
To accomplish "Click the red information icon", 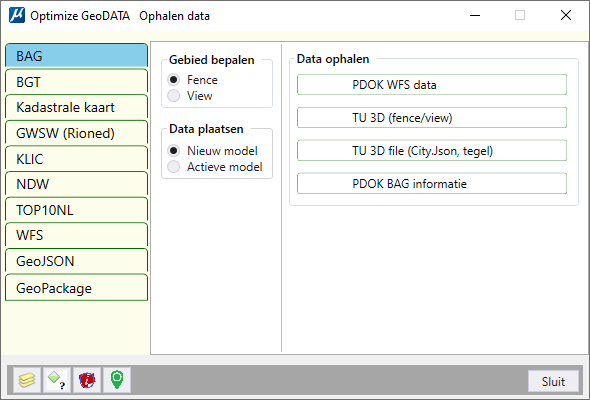I will point(87,380).
